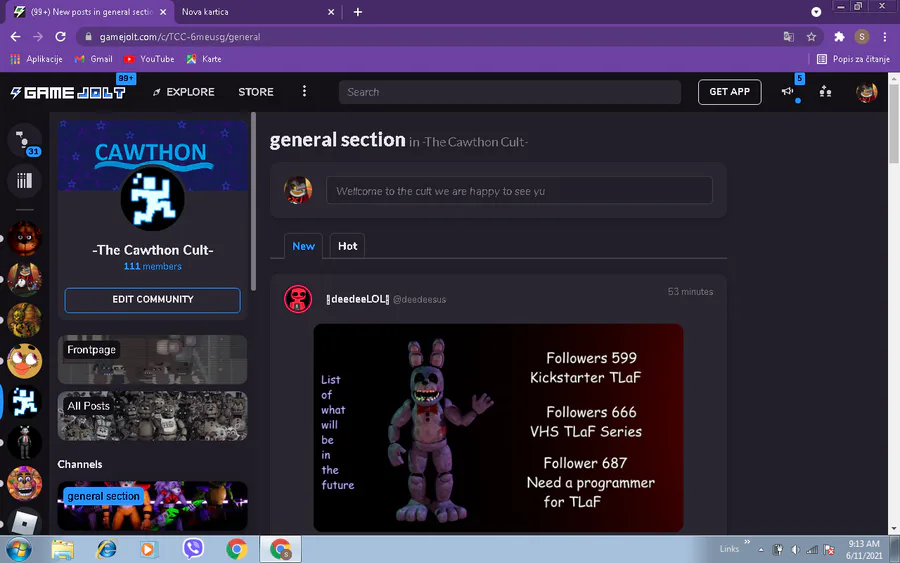The height and width of the screenshot is (563, 900).
Task: Open the All Posts channel card
Action: point(153,416)
